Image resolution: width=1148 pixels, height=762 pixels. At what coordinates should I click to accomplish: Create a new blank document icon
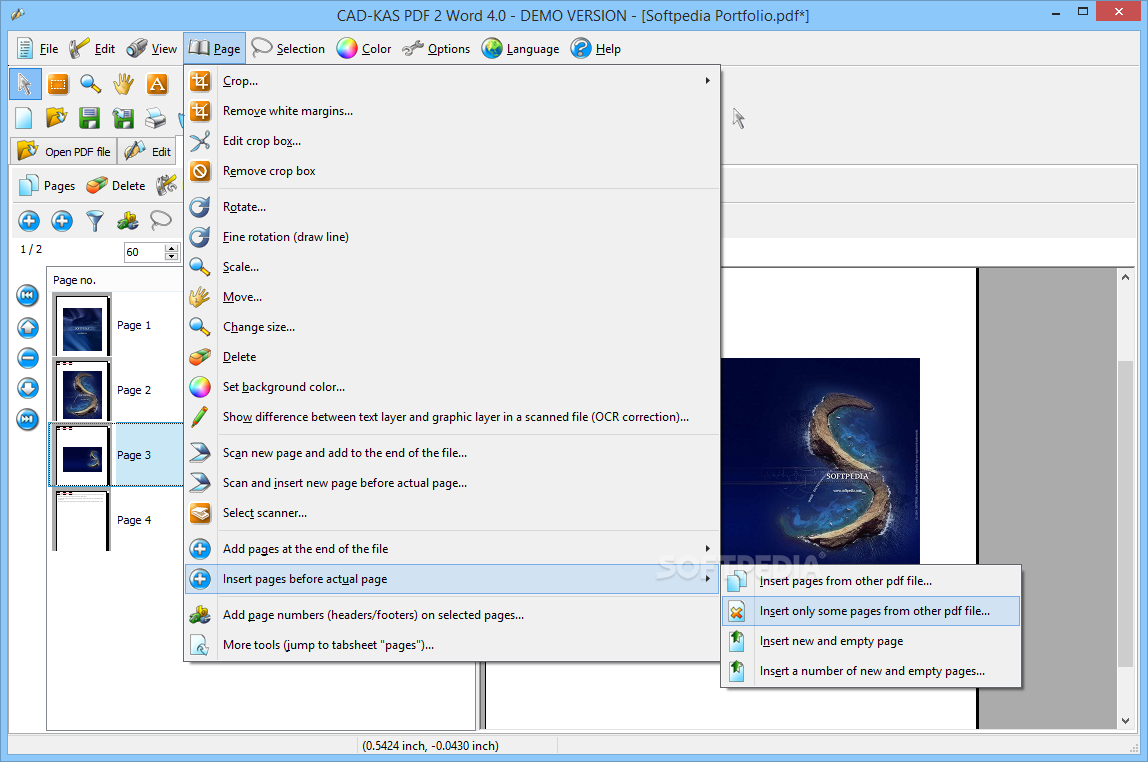tap(23, 118)
